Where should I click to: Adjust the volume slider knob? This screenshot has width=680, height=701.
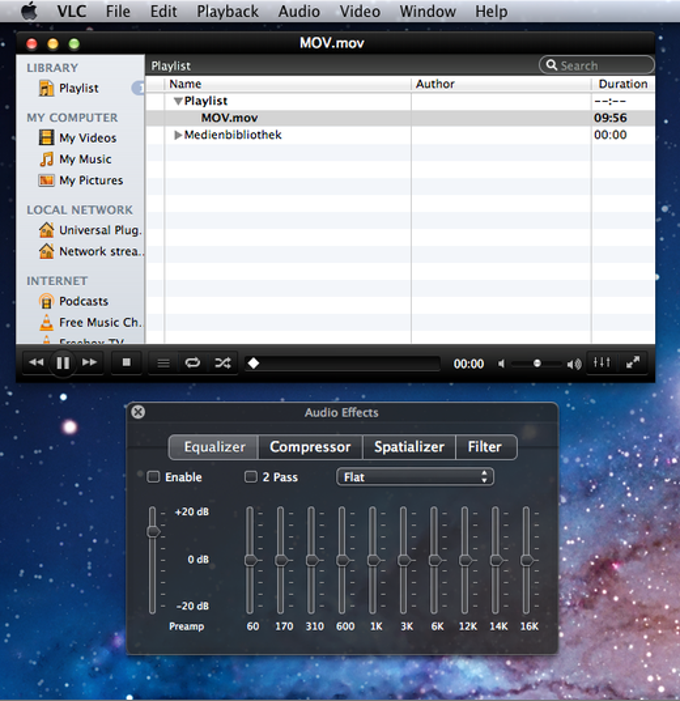point(537,363)
